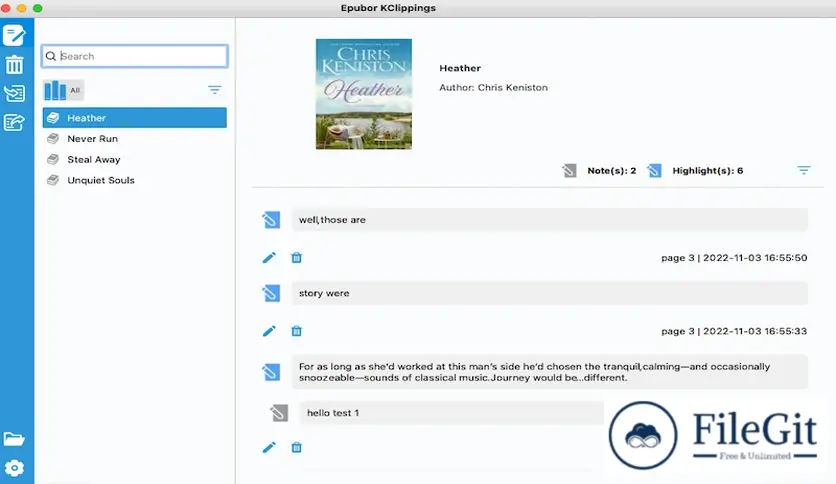Click the book icon beside Heather
Viewport: 836px width, 484px height.
coord(53,118)
